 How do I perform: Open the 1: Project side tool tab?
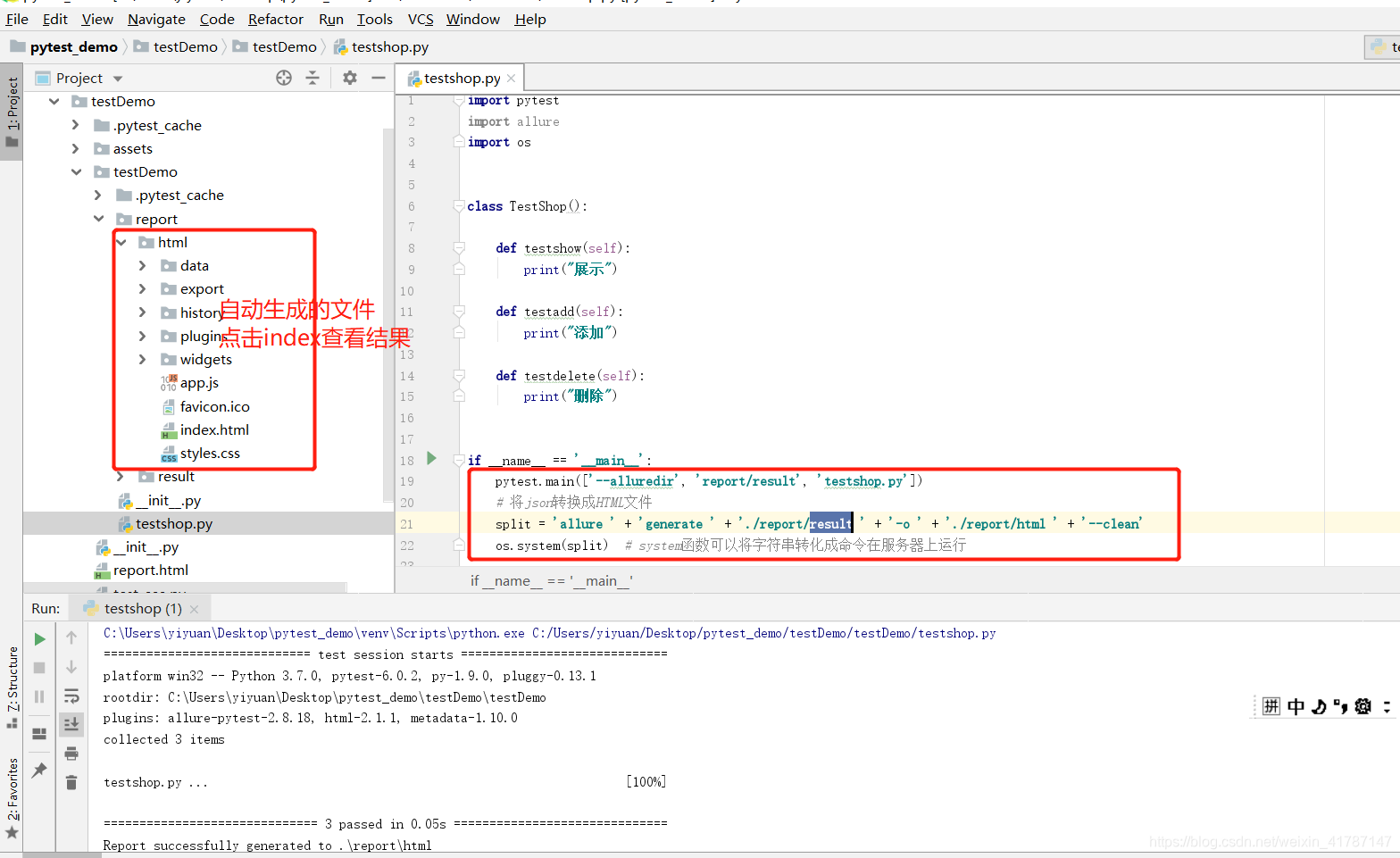click(12, 111)
